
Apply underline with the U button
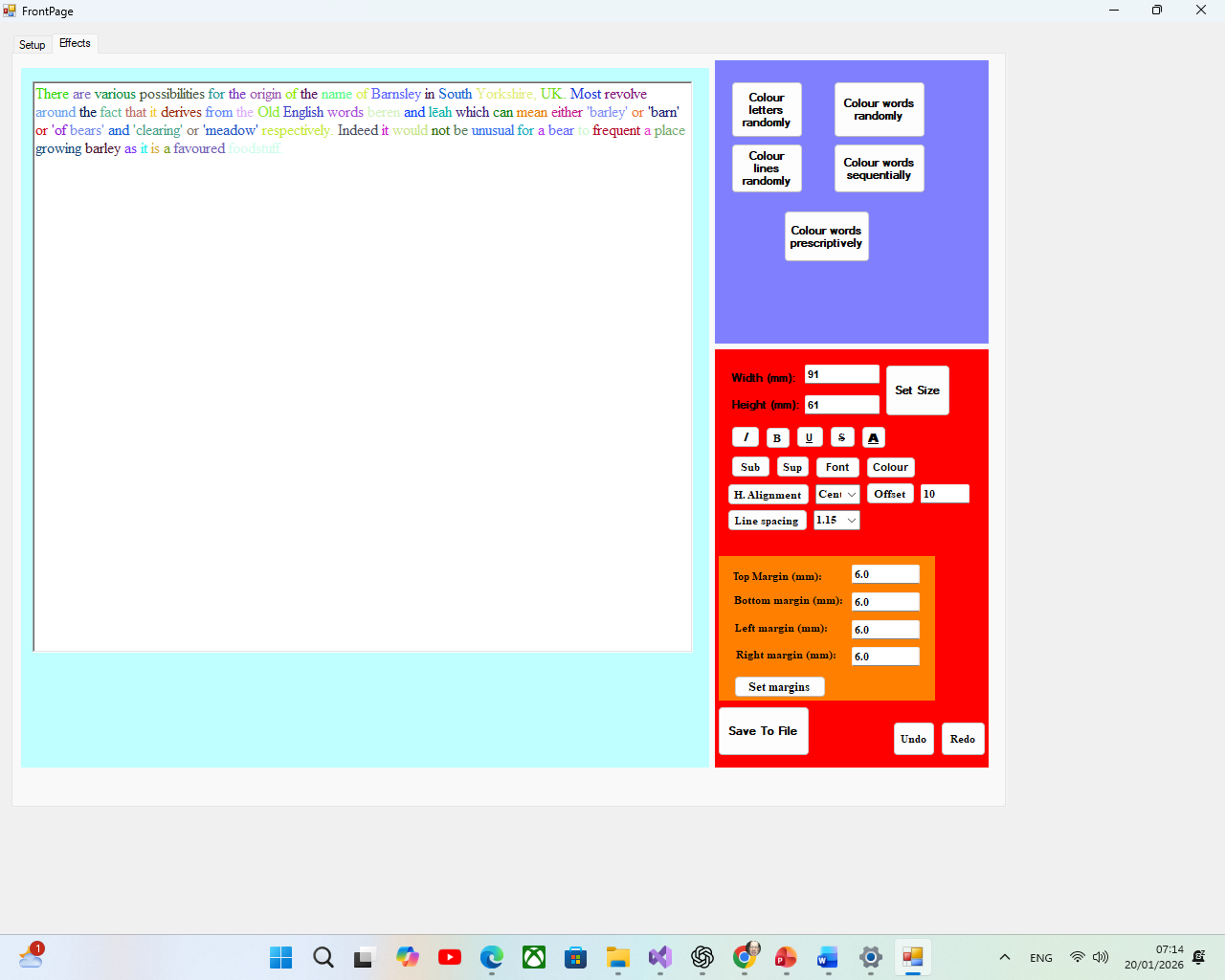coord(810,437)
